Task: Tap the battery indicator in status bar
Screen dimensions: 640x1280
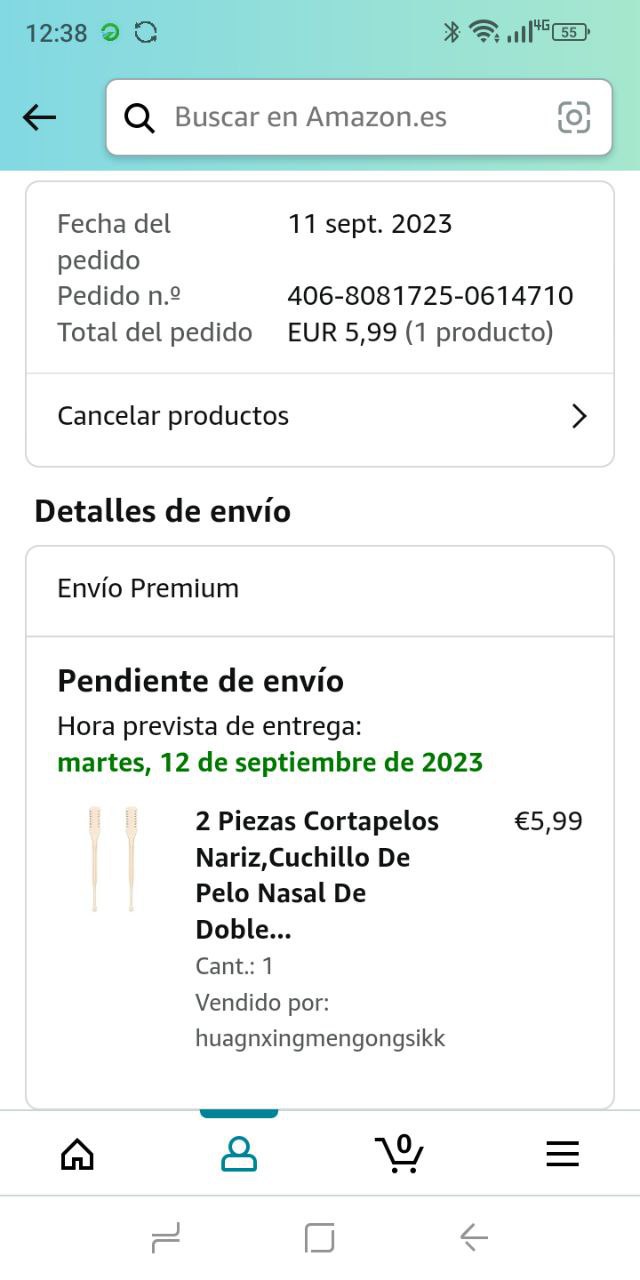Action: tap(569, 32)
